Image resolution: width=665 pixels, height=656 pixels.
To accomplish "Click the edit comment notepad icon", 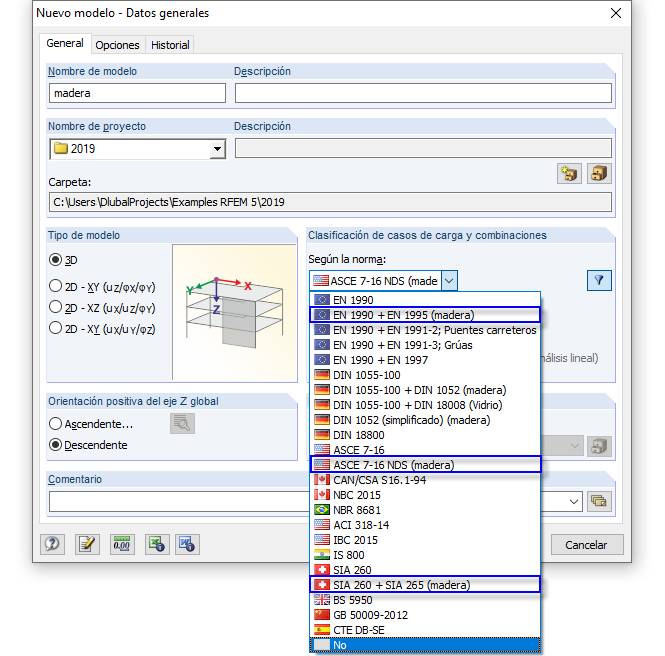I will click(x=87, y=544).
